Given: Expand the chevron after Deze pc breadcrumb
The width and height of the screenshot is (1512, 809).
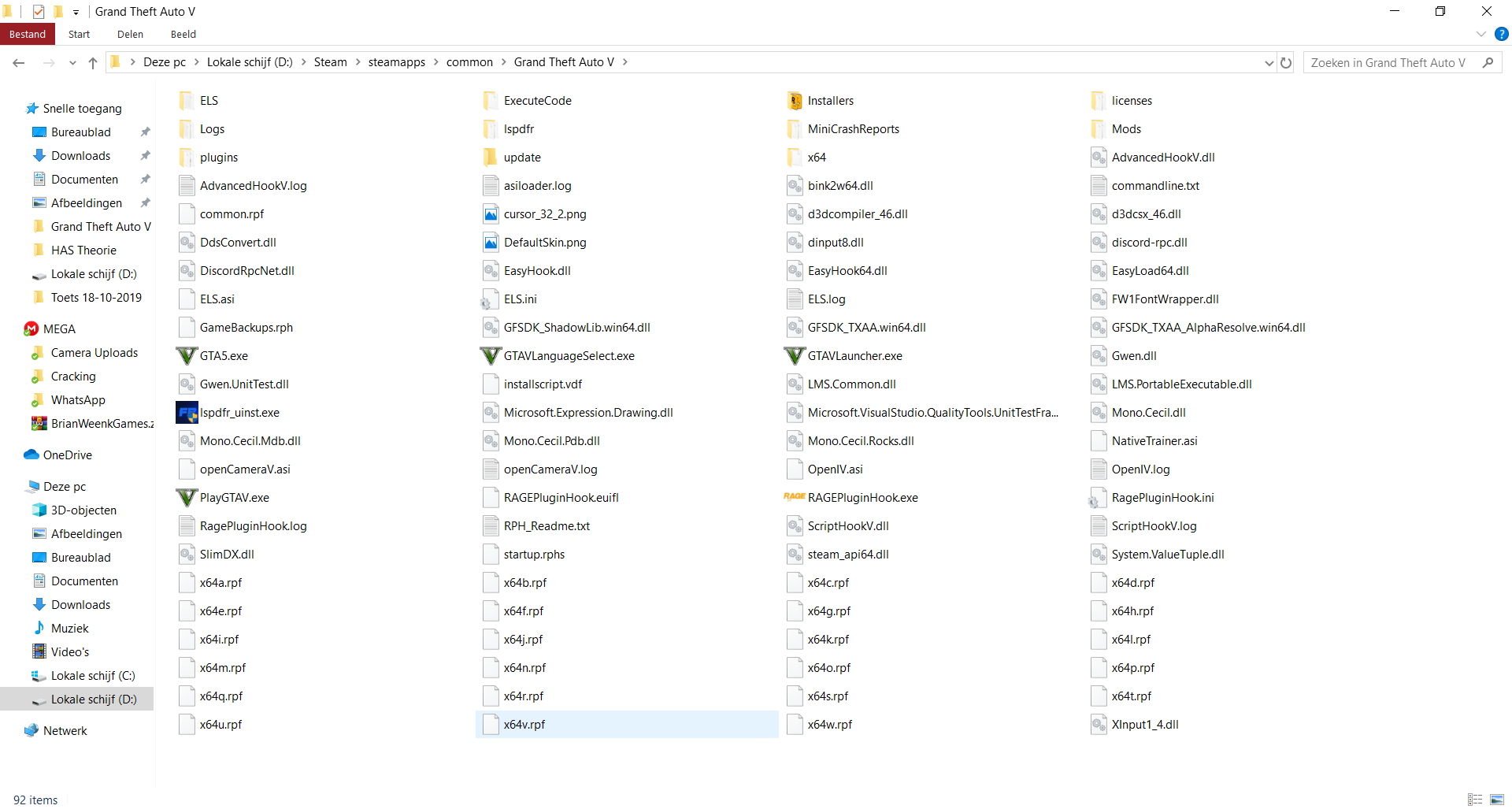Looking at the screenshot, I should click(197, 62).
